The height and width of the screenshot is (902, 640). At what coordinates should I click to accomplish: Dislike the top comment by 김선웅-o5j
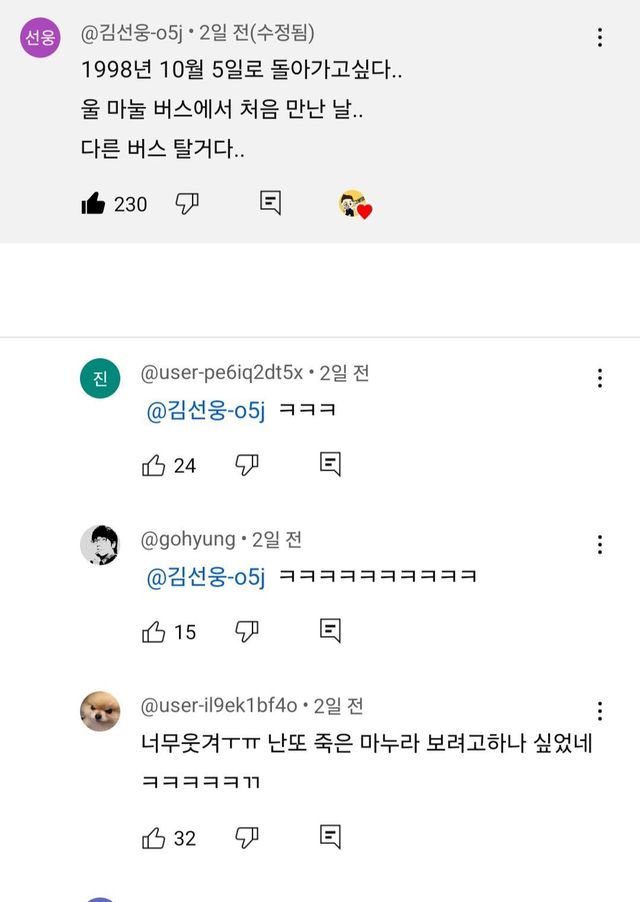pos(187,204)
